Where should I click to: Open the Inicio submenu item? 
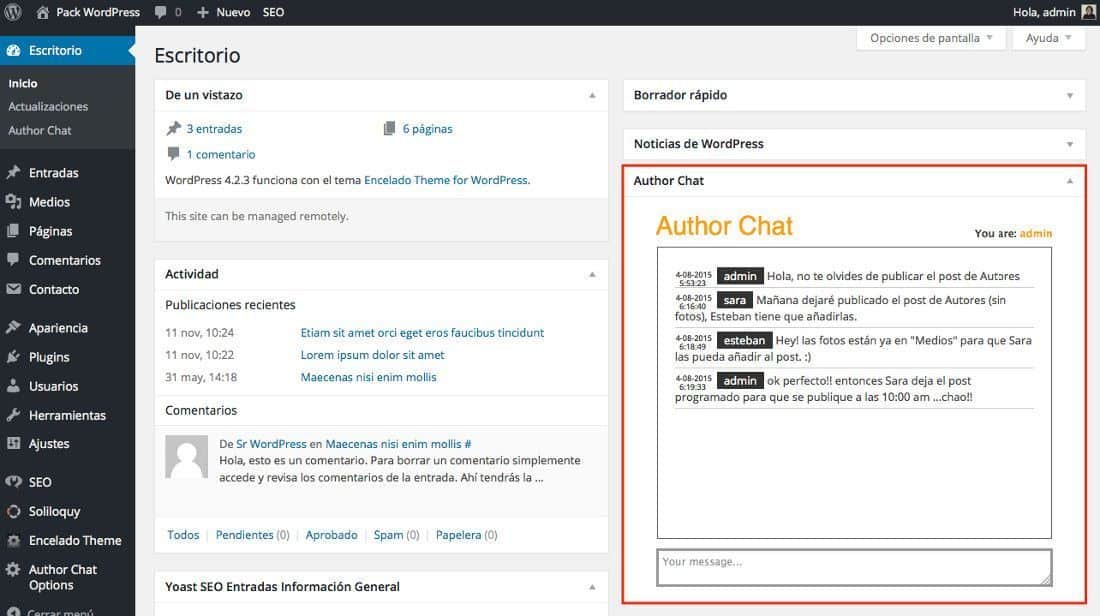coord(22,83)
